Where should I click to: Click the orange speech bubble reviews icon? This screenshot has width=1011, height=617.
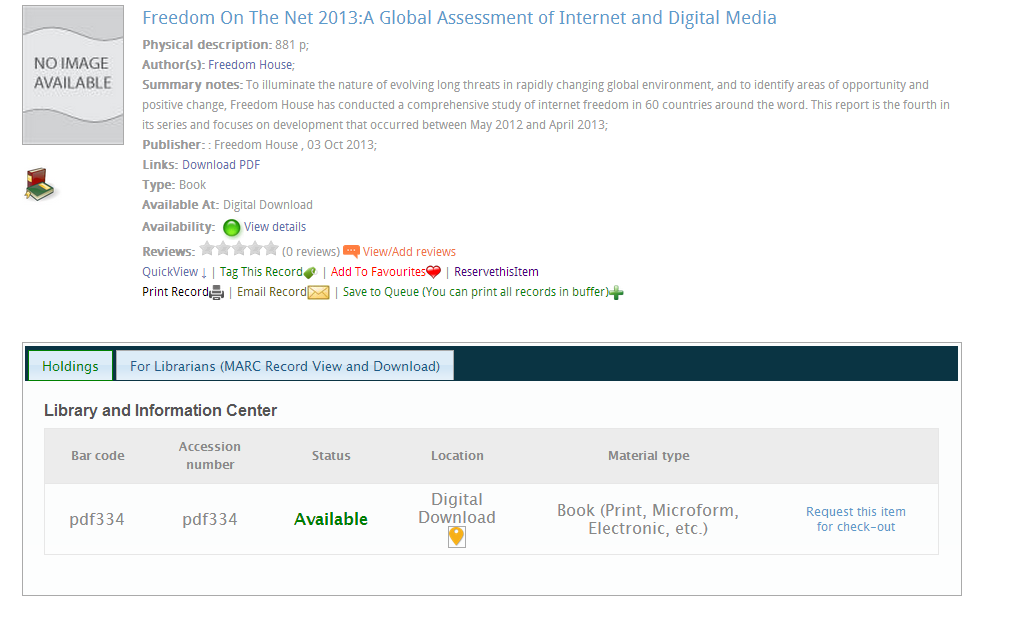point(351,252)
